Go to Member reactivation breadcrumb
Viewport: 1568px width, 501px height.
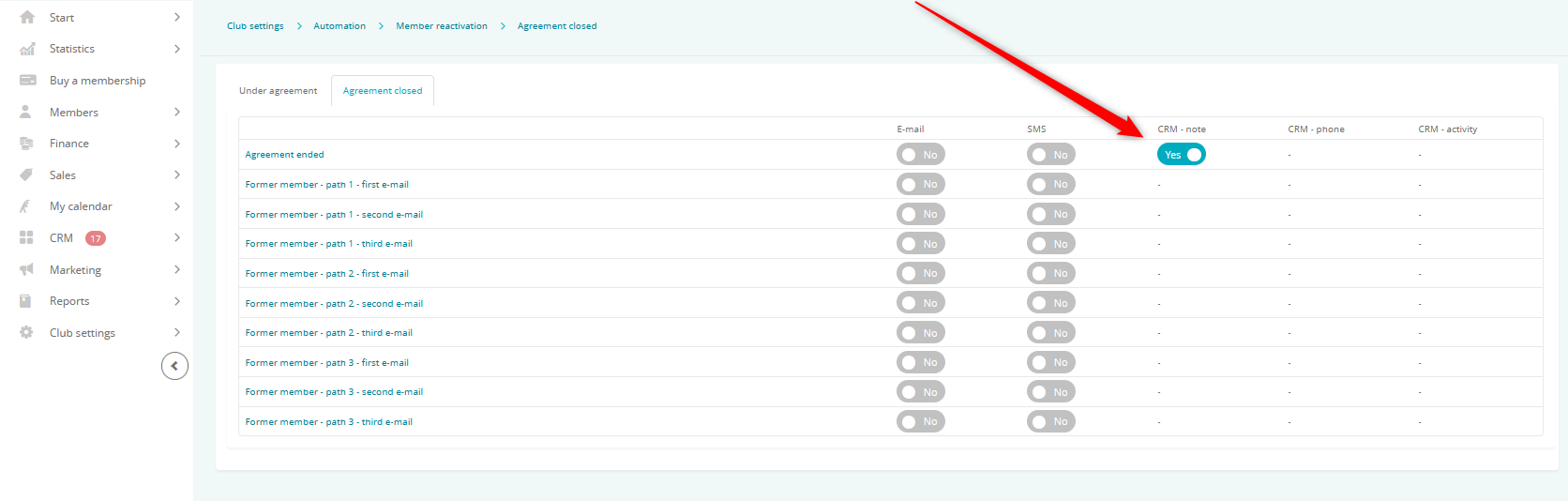(x=442, y=26)
